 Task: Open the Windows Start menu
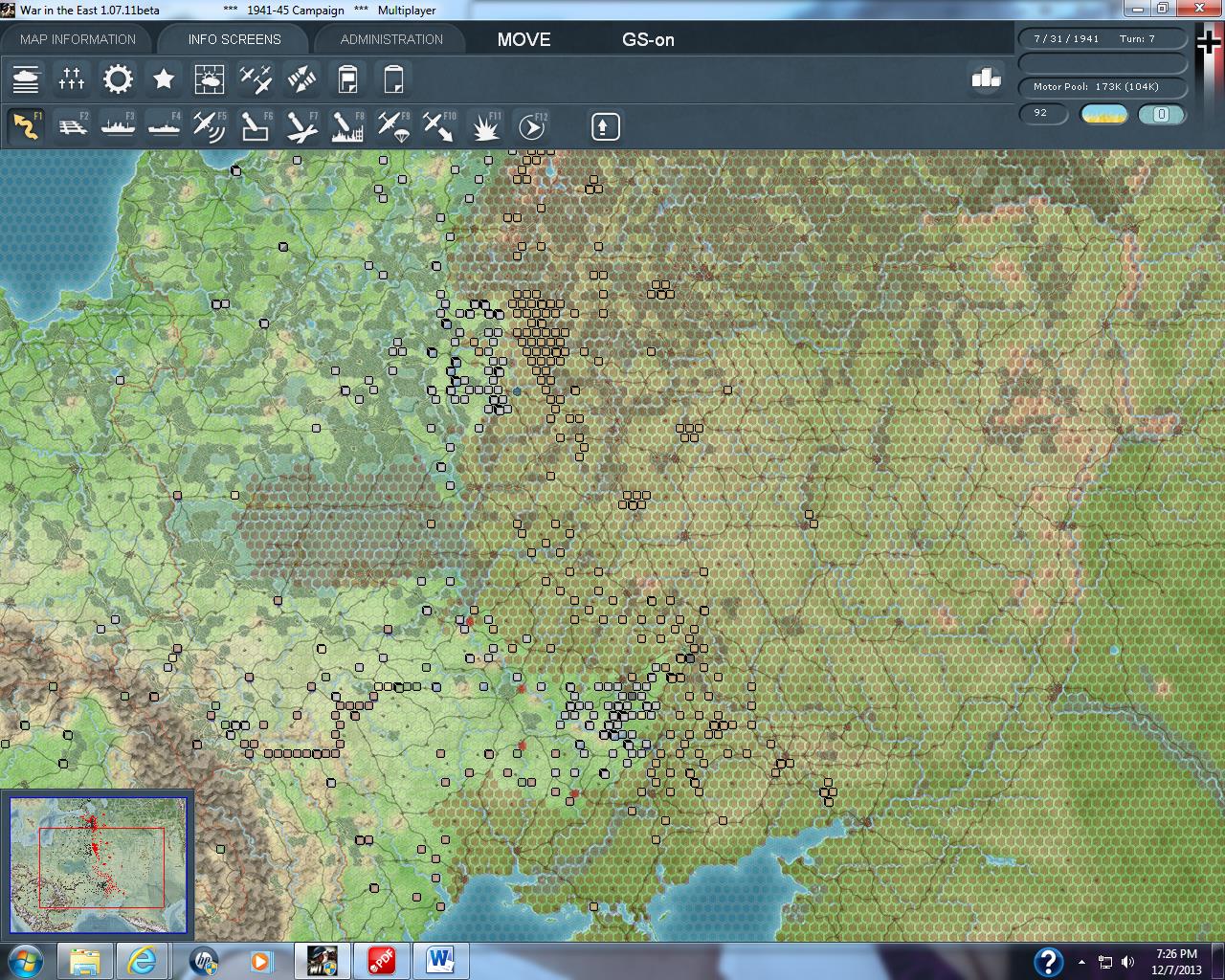click(24, 960)
